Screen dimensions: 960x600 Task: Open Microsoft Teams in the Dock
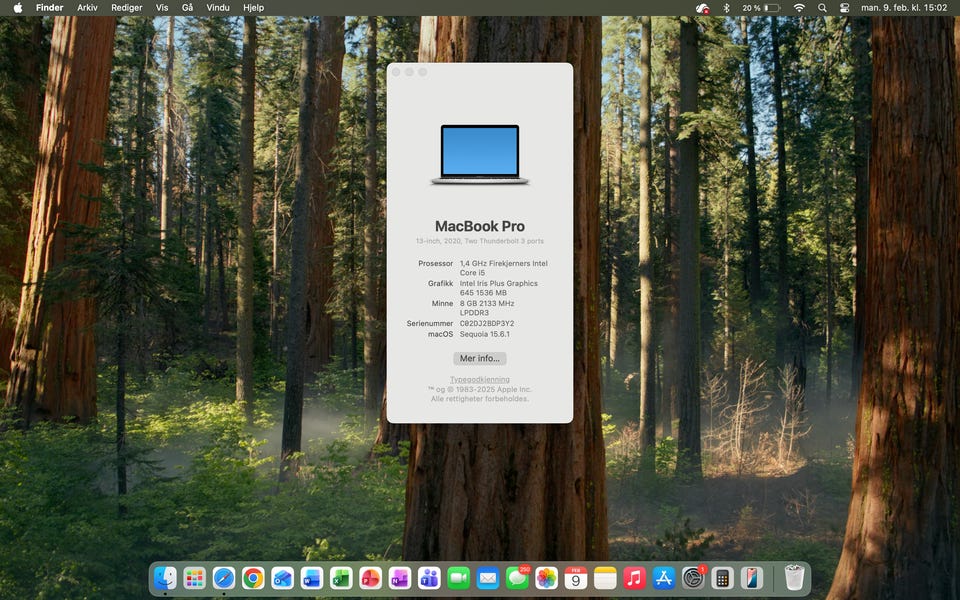[x=429, y=577]
